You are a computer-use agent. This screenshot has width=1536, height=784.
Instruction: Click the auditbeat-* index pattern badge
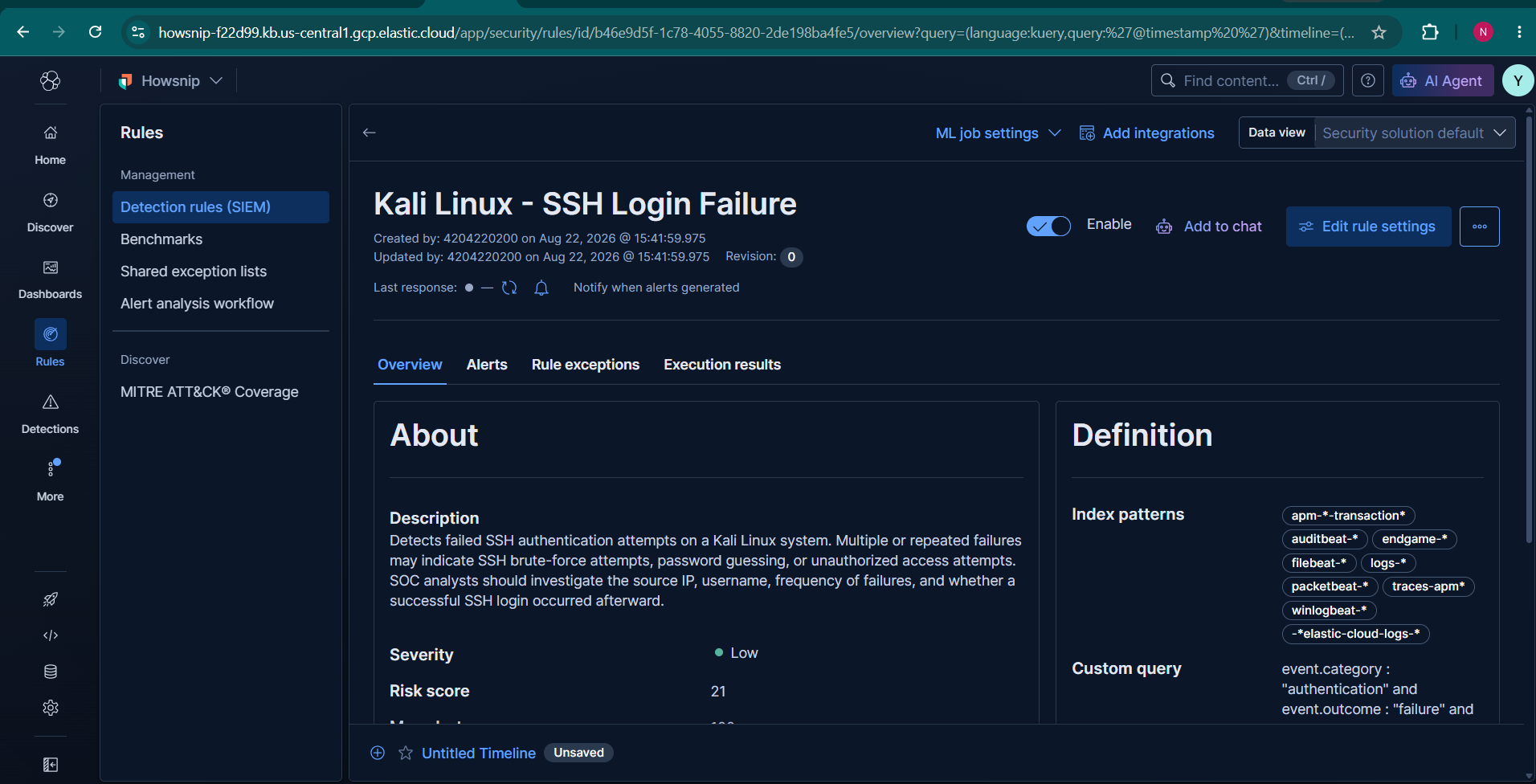pyautogui.click(x=1325, y=539)
